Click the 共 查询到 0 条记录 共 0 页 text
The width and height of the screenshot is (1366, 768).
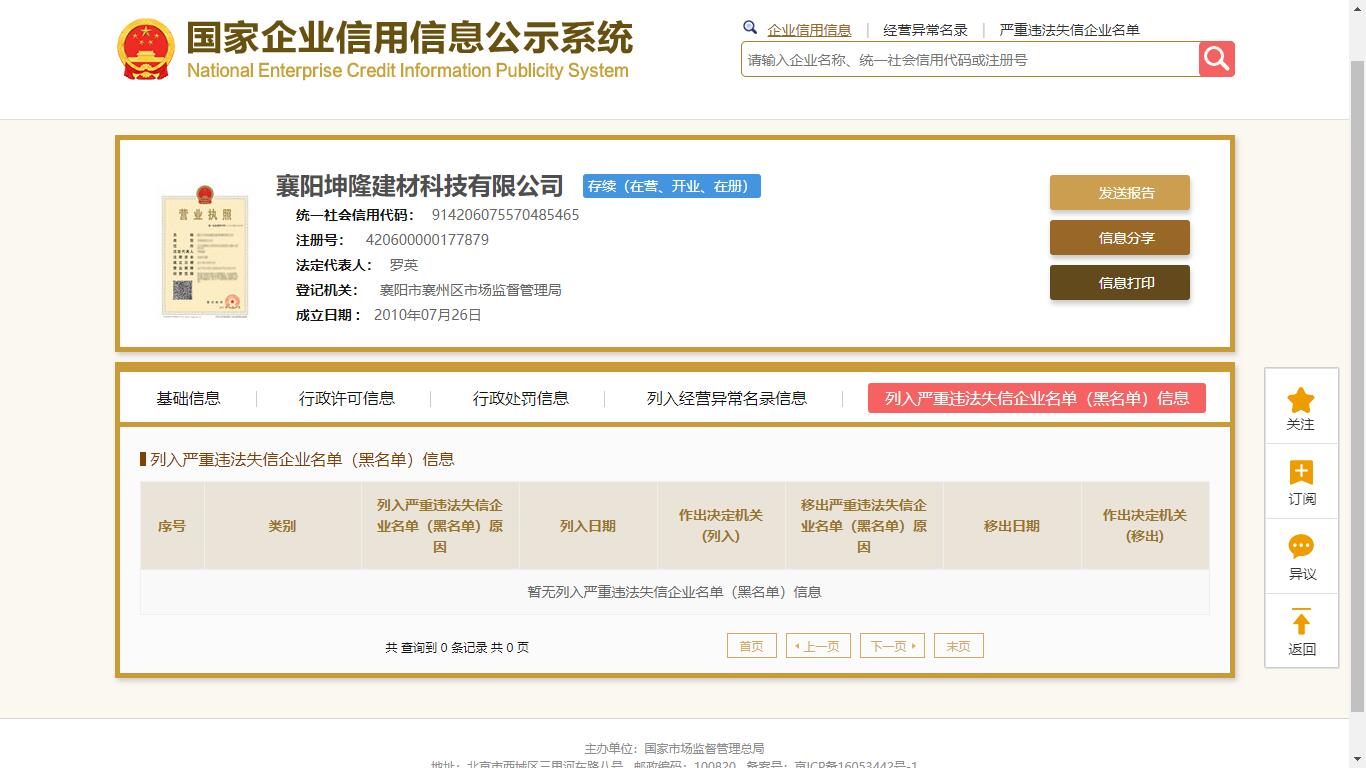point(457,648)
